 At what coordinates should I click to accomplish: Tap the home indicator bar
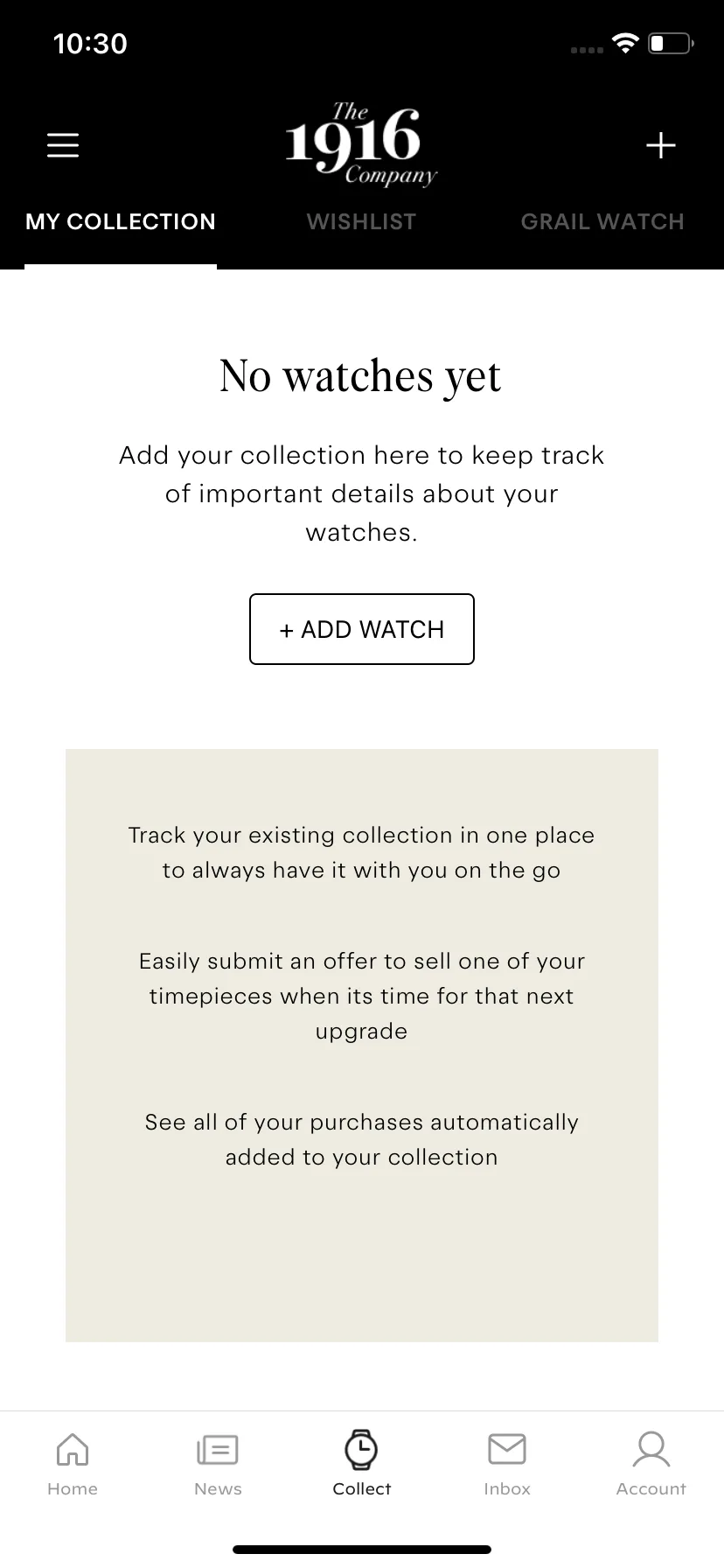(362, 1549)
